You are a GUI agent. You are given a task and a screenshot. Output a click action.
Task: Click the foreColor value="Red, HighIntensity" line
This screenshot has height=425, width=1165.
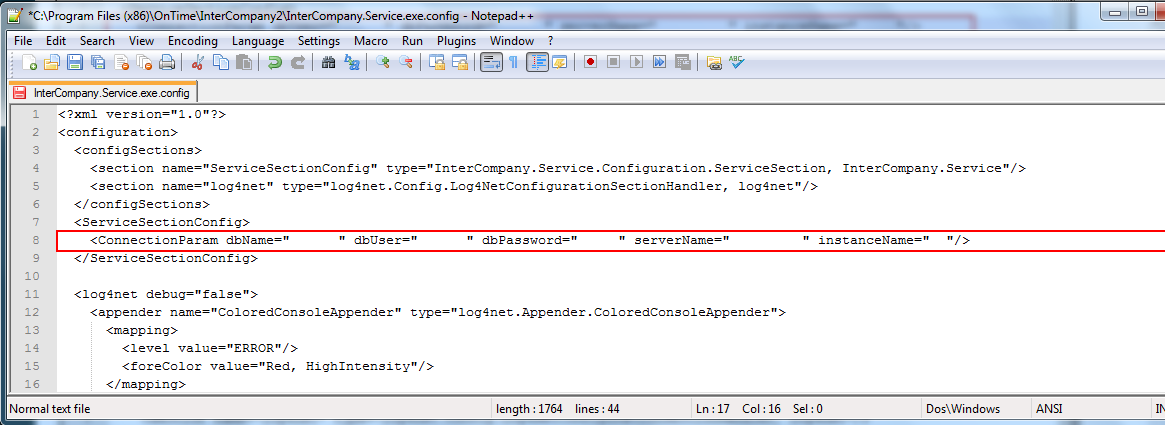[x=278, y=366]
